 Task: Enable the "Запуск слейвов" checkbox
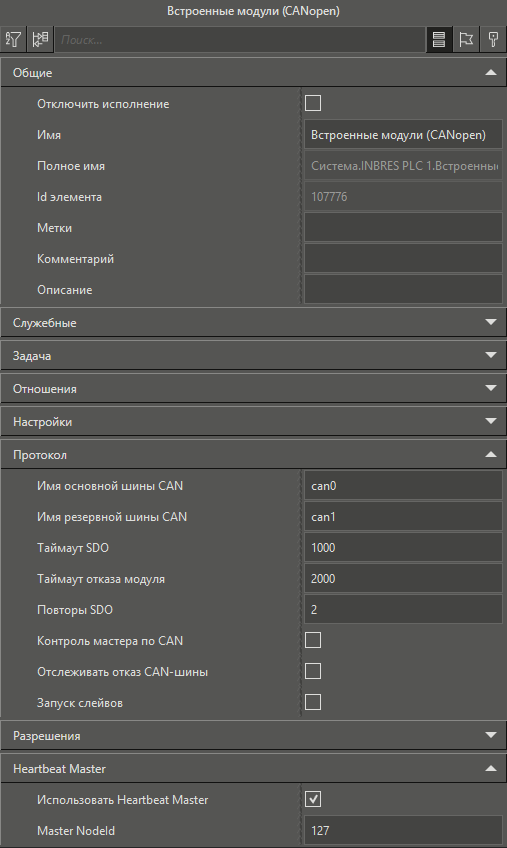click(313, 702)
